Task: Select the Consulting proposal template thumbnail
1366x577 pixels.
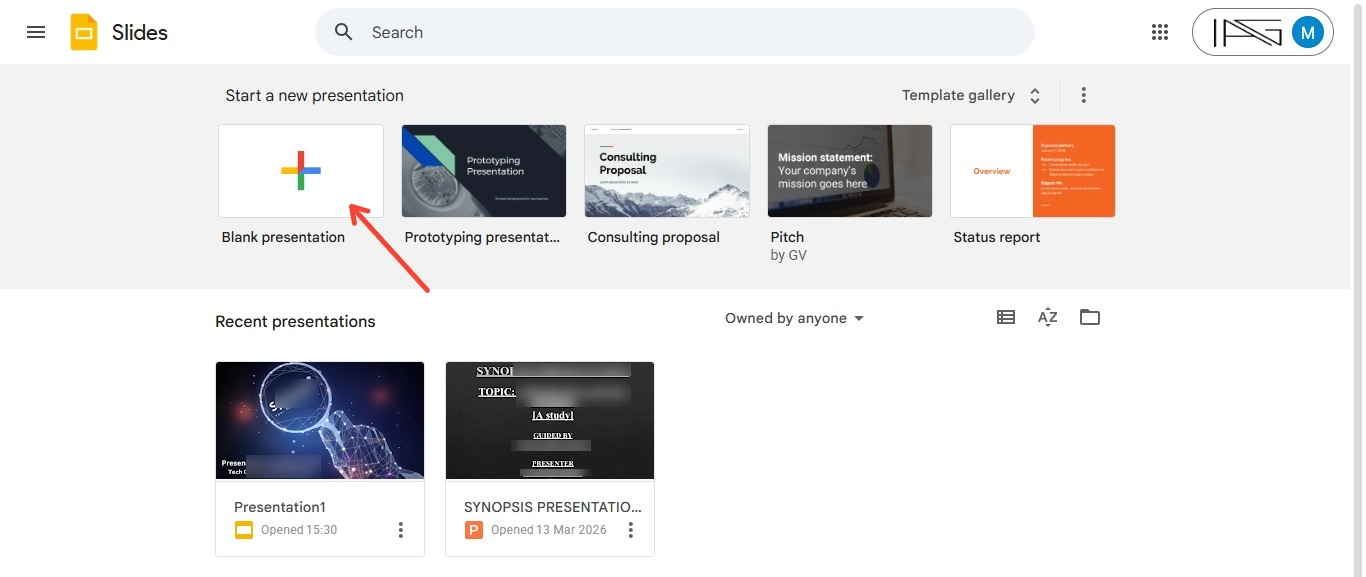Action: click(667, 171)
